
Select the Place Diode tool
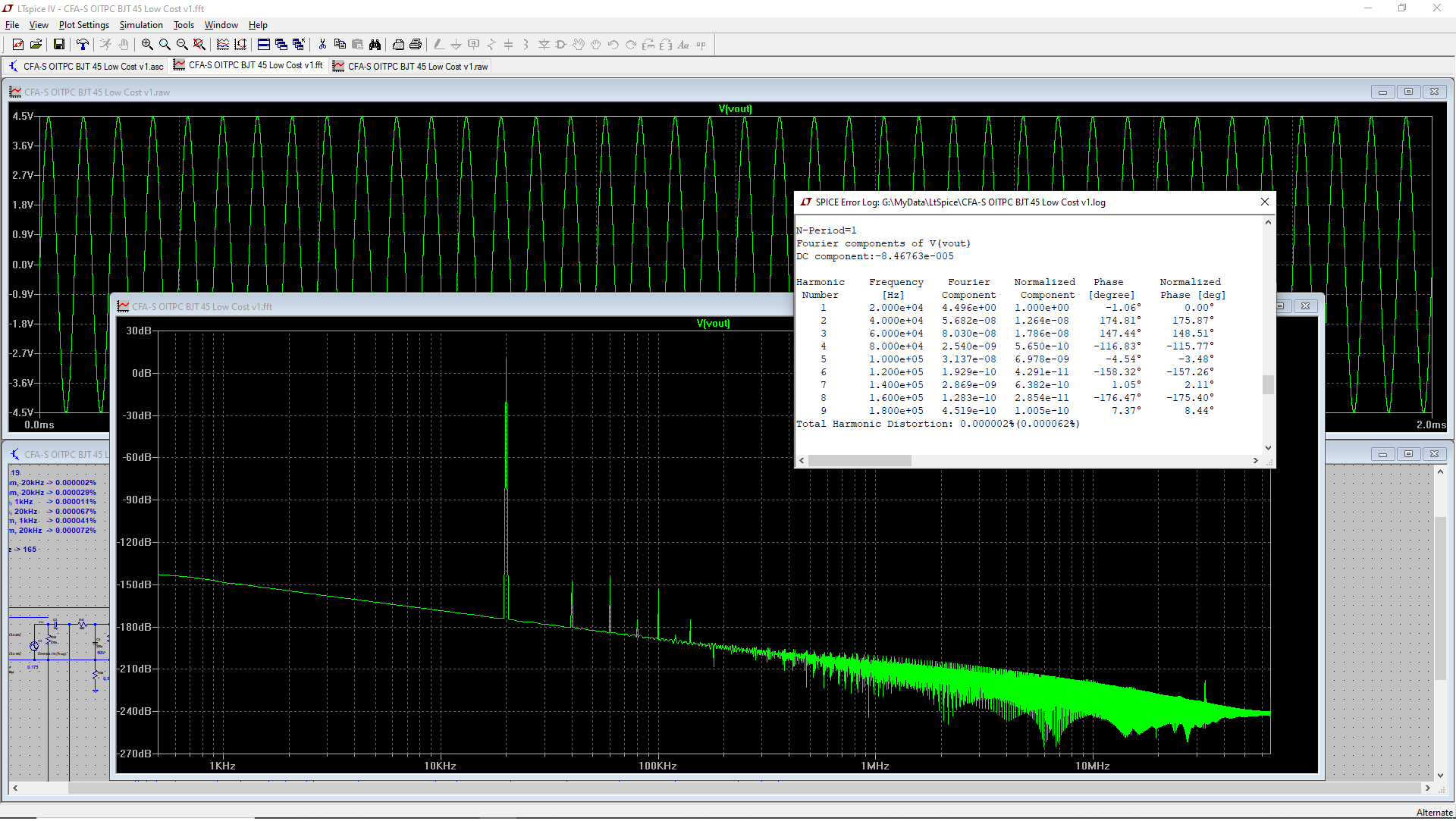click(x=544, y=45)
